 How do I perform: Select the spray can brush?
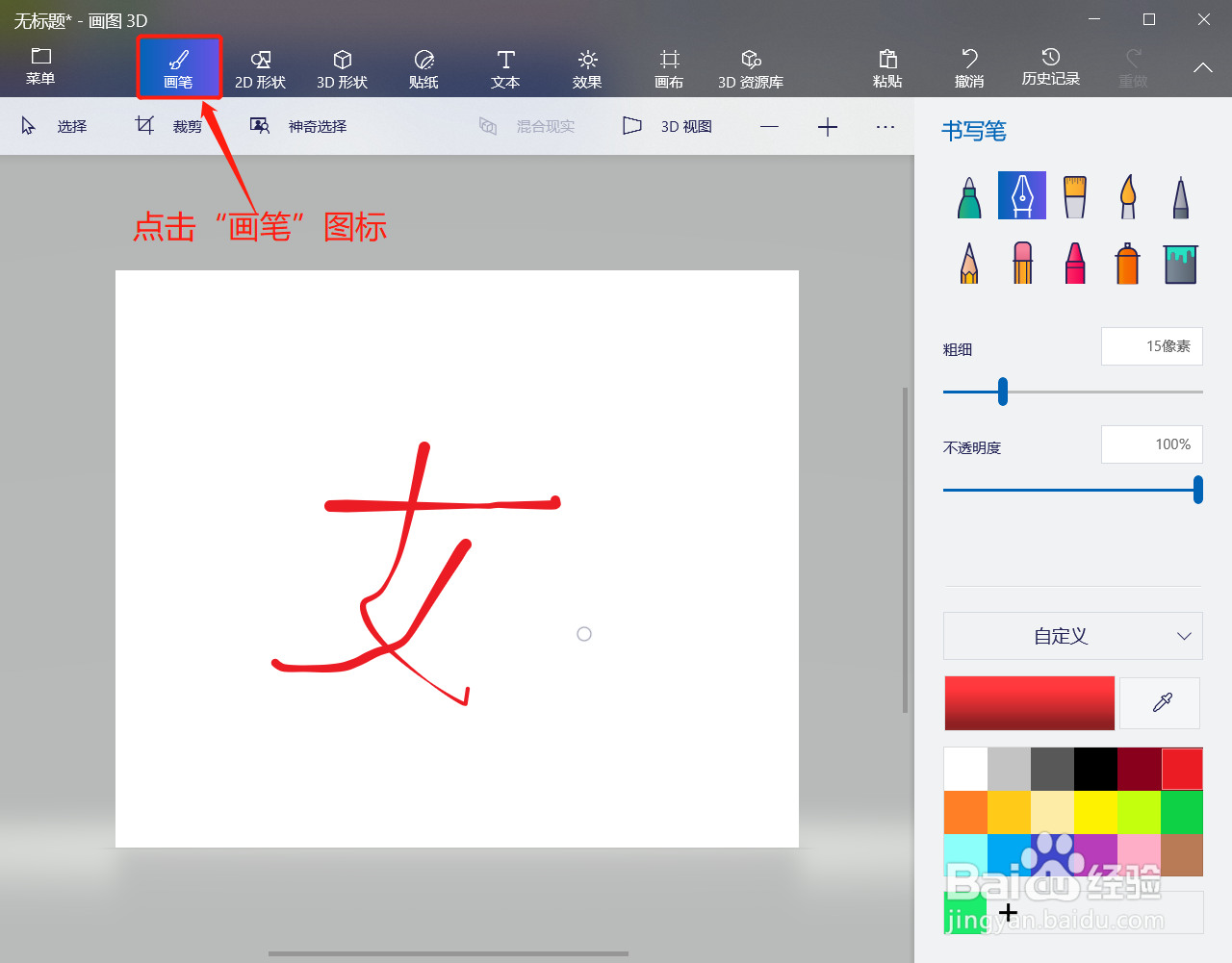[1127, 262]
